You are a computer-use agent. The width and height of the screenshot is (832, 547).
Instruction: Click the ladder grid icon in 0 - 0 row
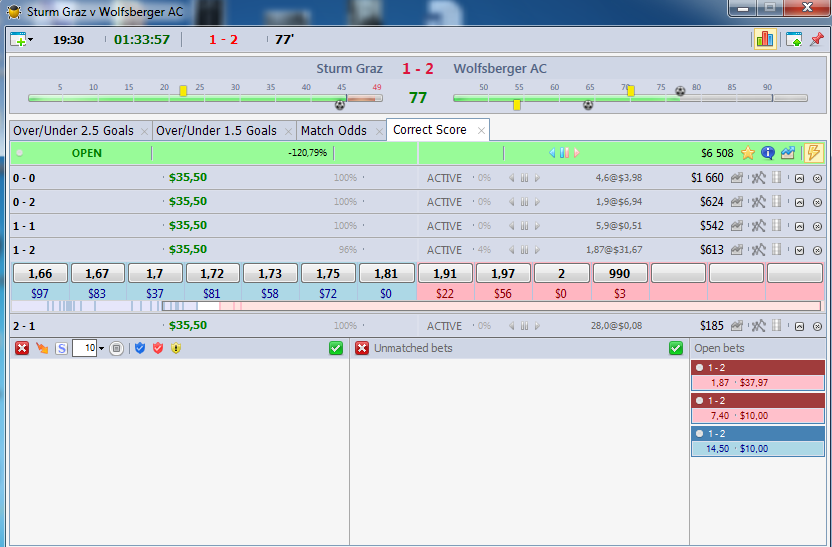pyautogui.click(x=776, y=178)
